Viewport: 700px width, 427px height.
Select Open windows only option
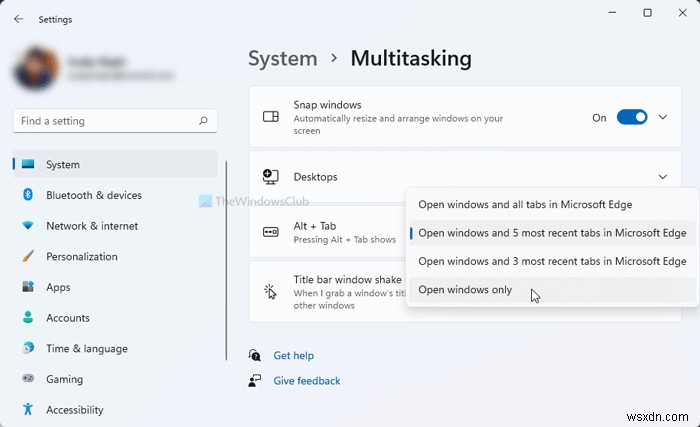(x=465, y=290)
